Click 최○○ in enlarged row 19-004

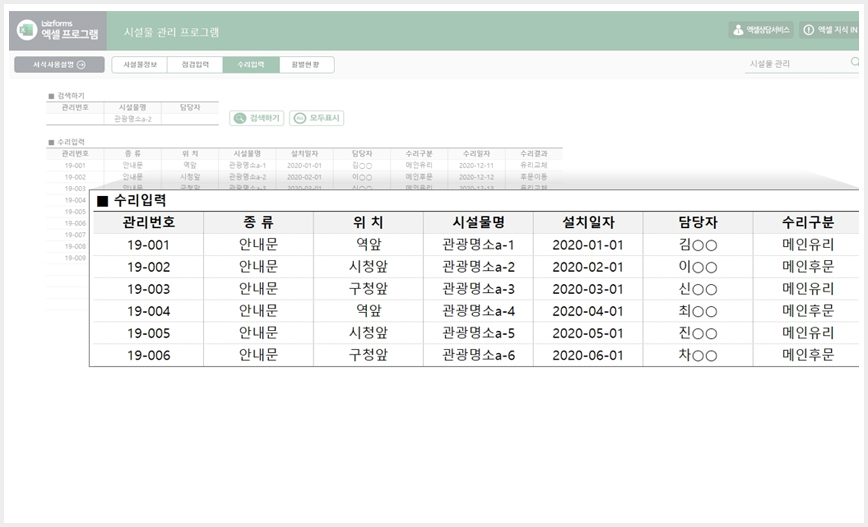tap(698, 311)
